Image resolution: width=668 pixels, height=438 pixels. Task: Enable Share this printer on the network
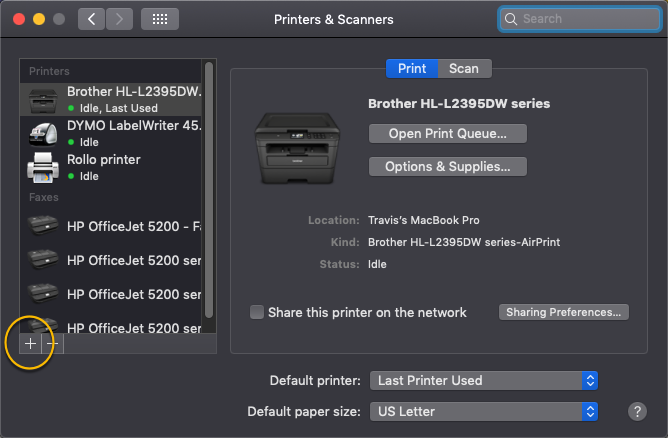point(257,312)
